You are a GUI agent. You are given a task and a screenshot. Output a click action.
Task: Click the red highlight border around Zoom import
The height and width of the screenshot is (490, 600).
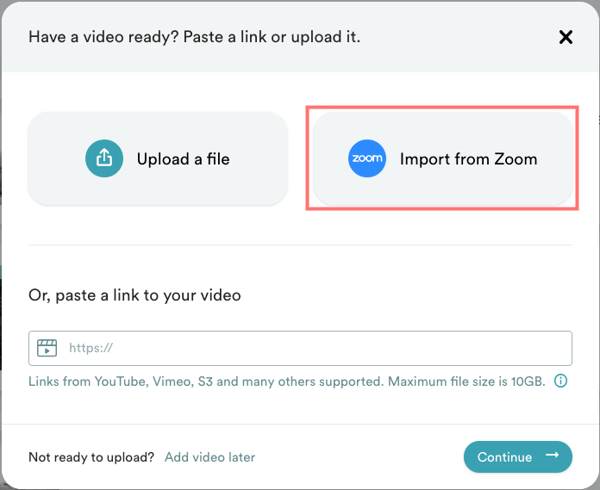[443, 105]
